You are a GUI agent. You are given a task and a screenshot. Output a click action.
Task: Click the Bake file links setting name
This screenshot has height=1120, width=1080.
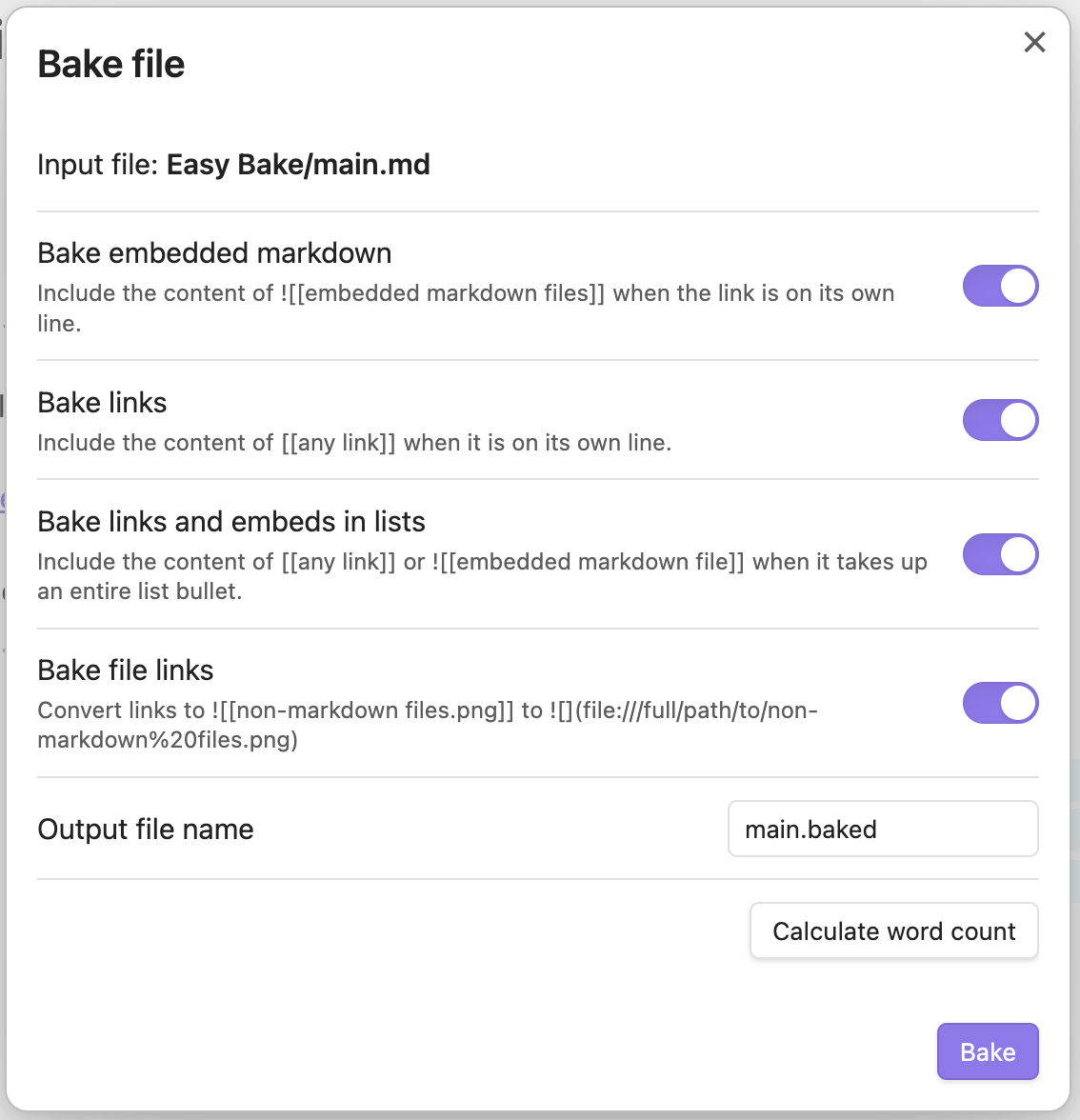point(126,670)
